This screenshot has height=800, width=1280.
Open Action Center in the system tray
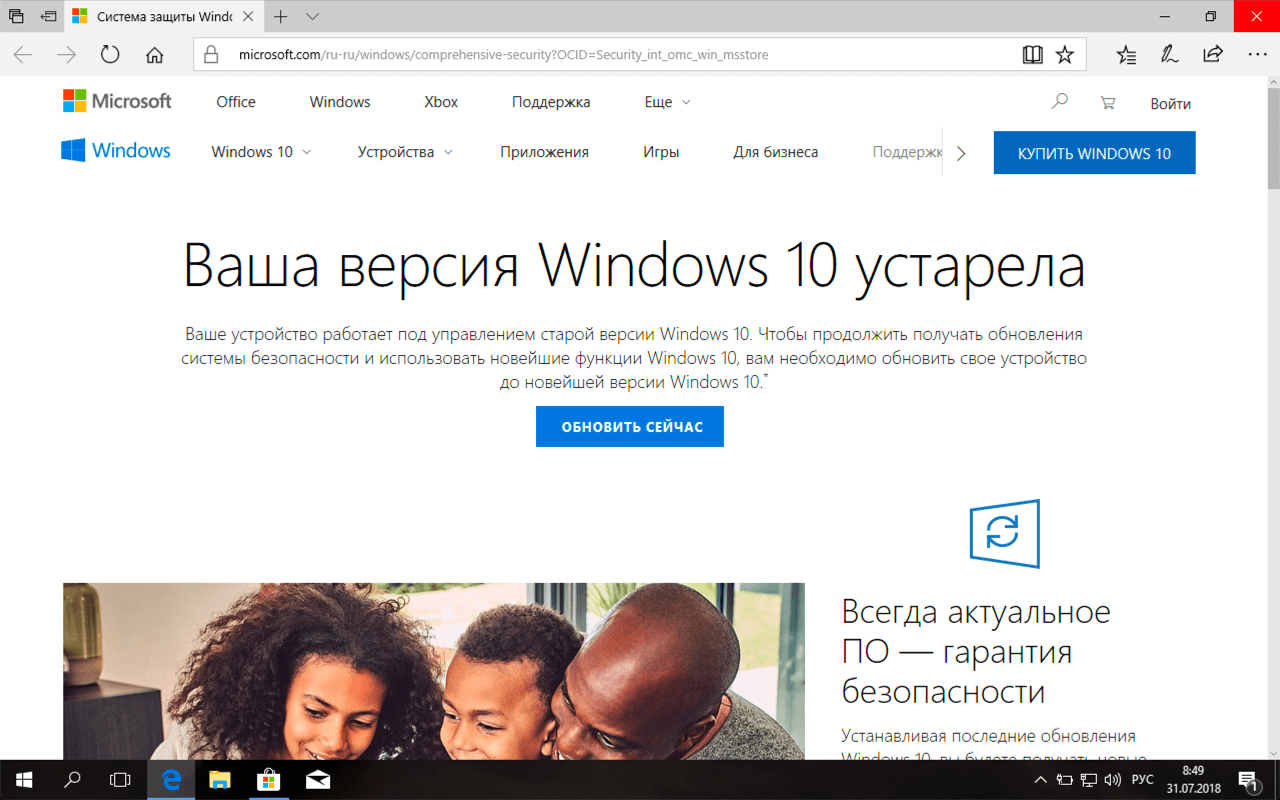click(x=1248, y=779)
